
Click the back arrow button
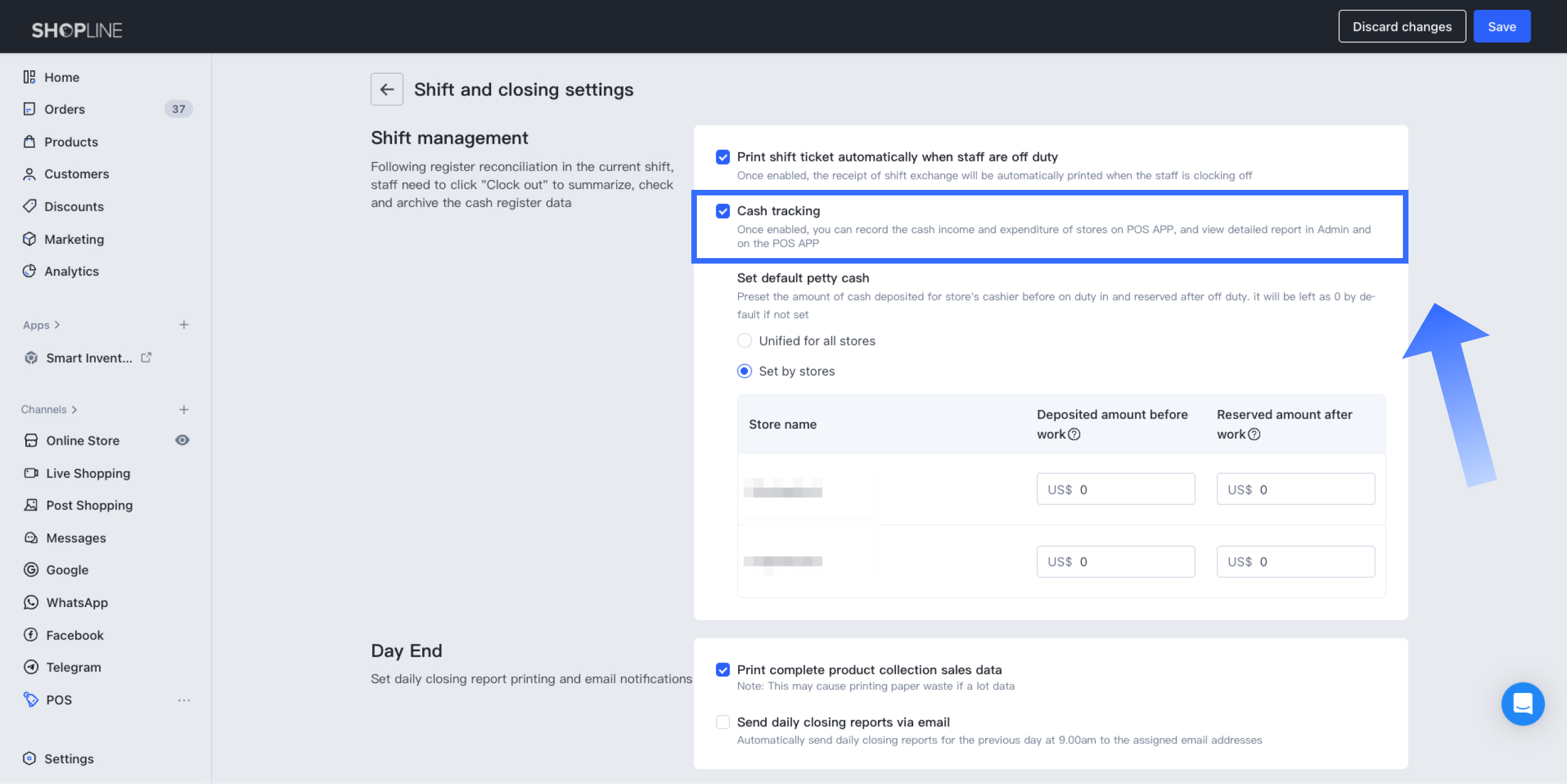[387, 90]
